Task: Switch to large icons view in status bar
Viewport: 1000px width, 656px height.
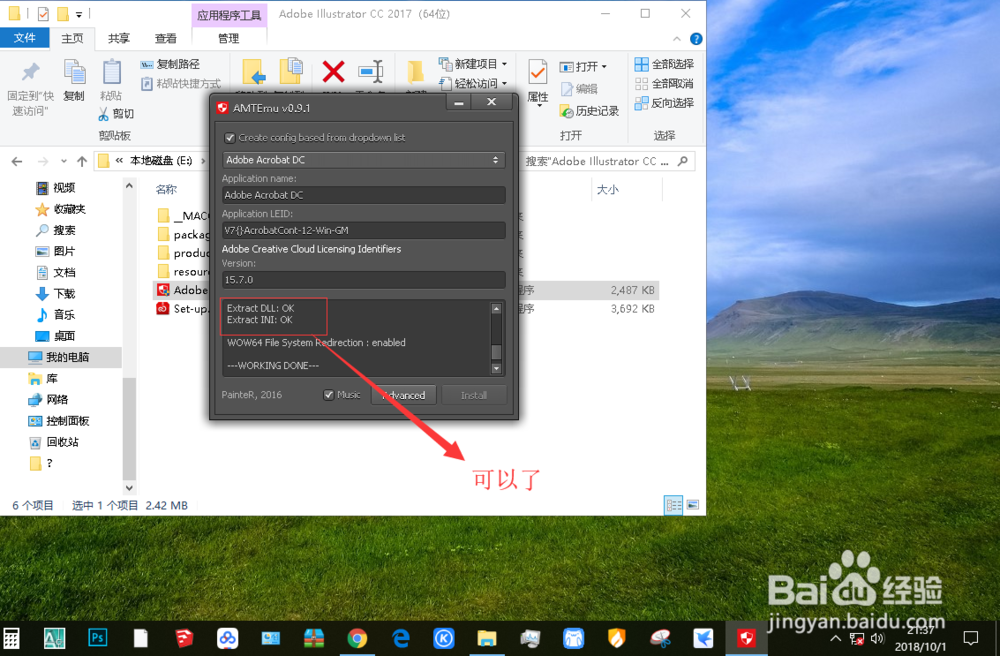Action: click(692, 505)
